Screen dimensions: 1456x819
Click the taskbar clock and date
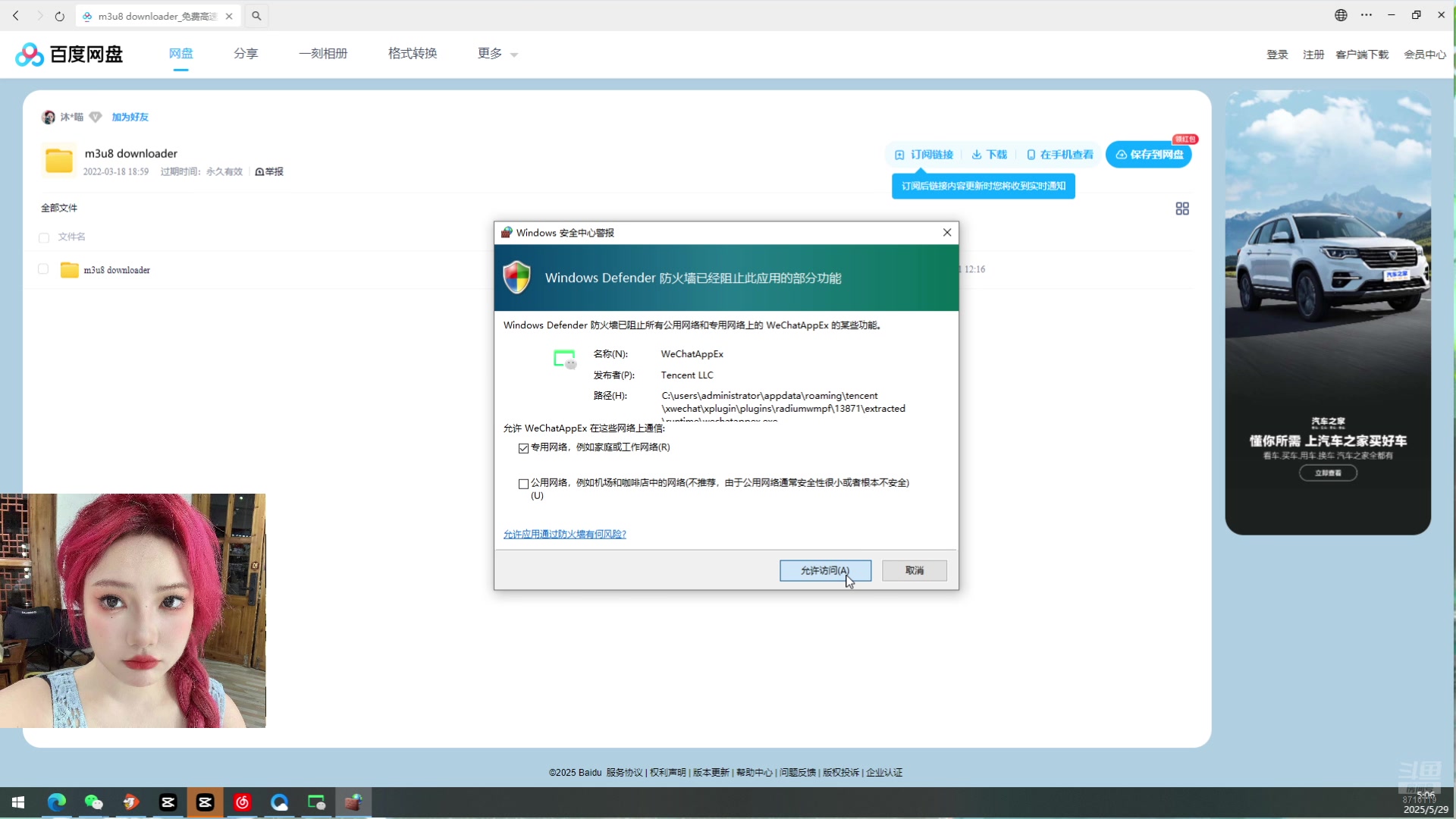click(x=1426, y=802)
